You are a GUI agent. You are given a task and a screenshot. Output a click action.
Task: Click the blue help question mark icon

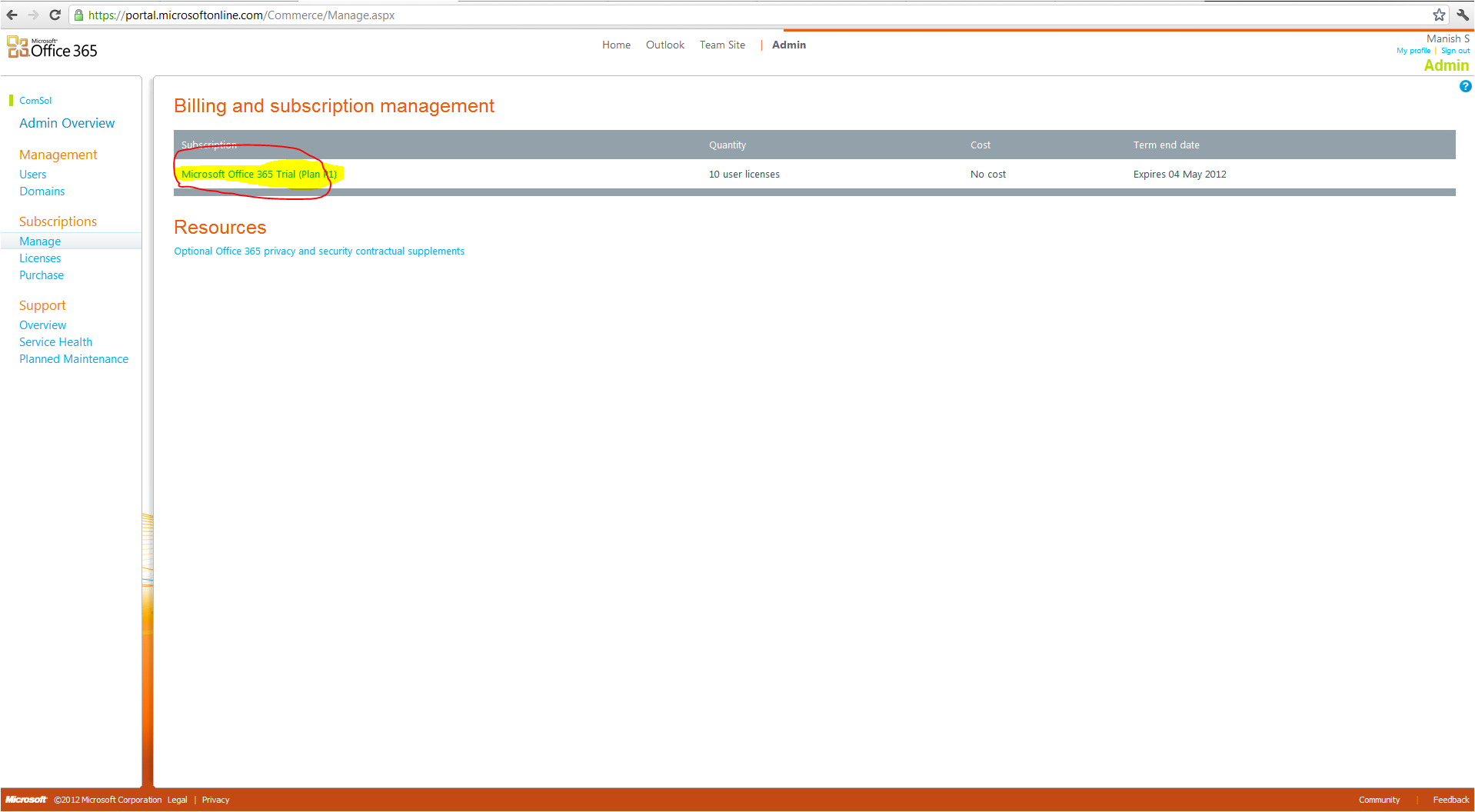pos(1465,86)
